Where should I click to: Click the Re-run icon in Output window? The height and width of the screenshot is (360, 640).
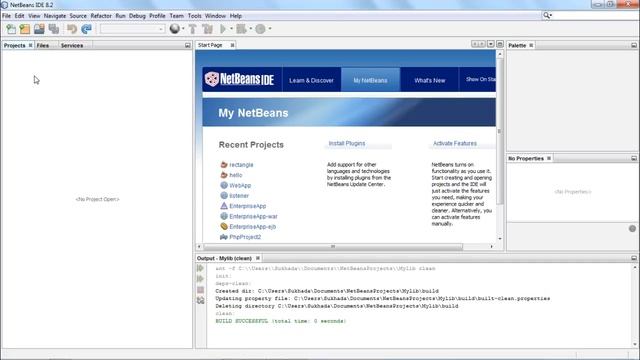tap(200, 268)
